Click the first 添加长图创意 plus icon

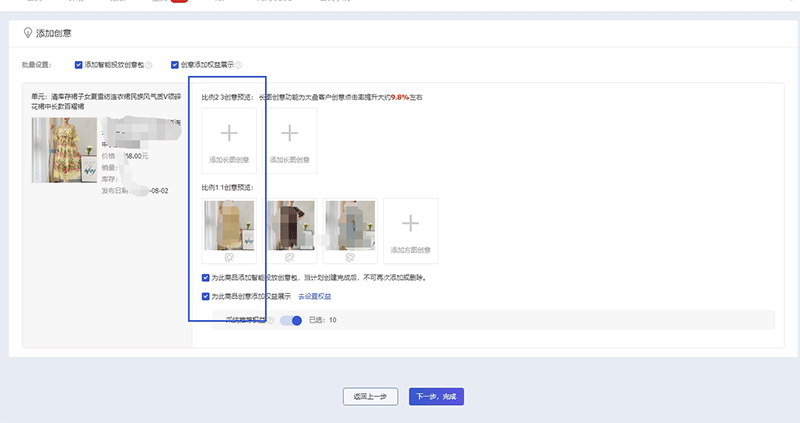pyautogui.click(x=229, y=133)
